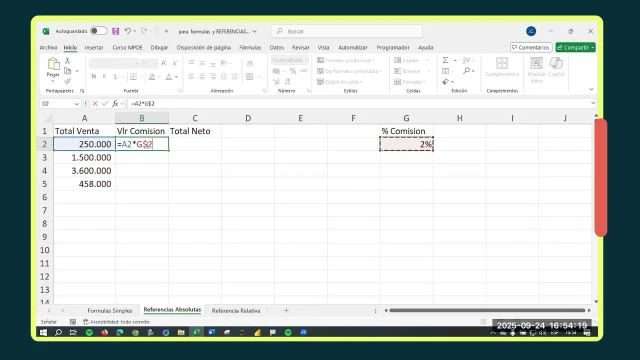Click the Pegar paste icon
The height and width of the screenshot is (360, 640).
(53, 64)
